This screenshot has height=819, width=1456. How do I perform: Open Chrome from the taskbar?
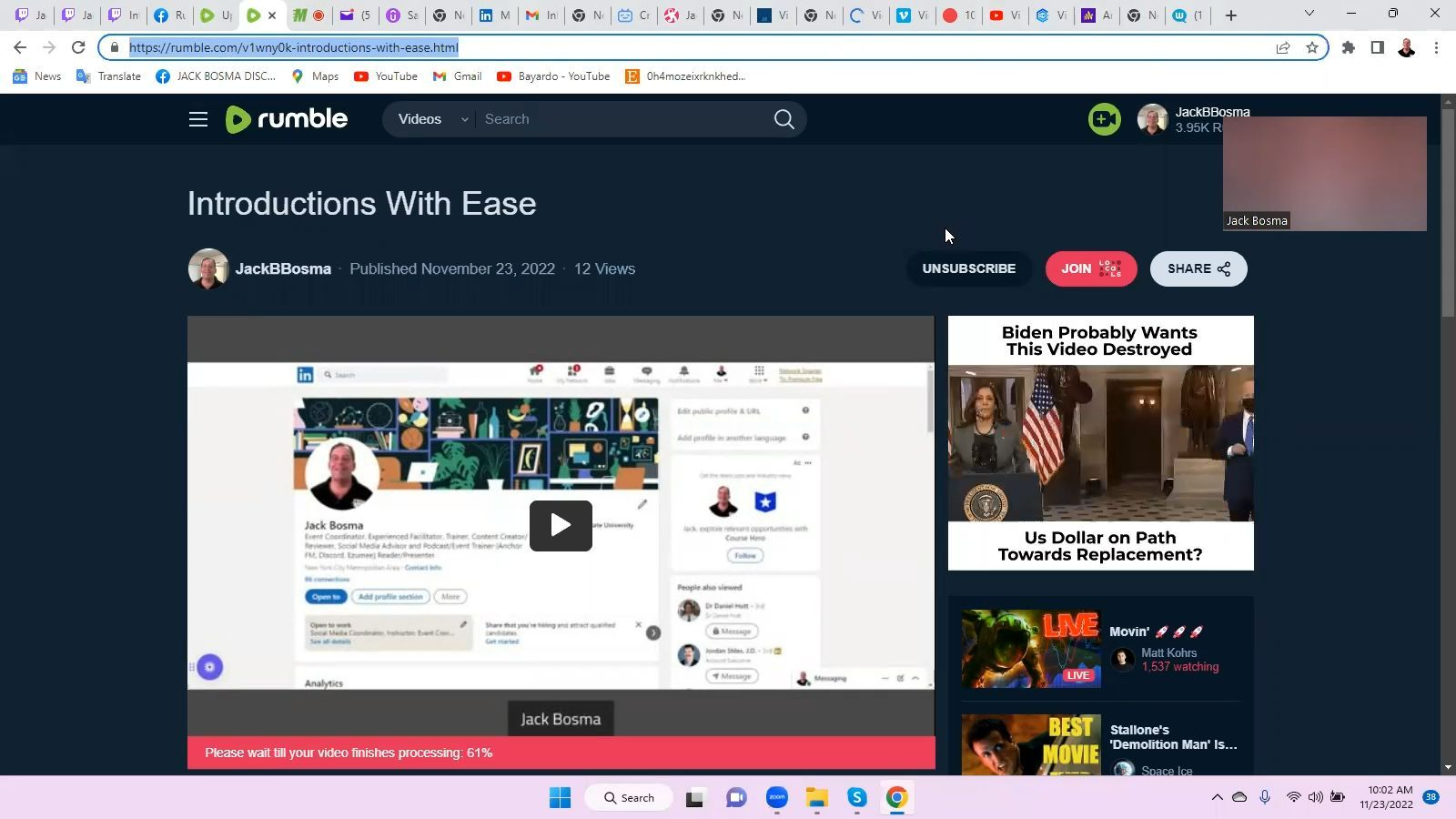[896, 797]
